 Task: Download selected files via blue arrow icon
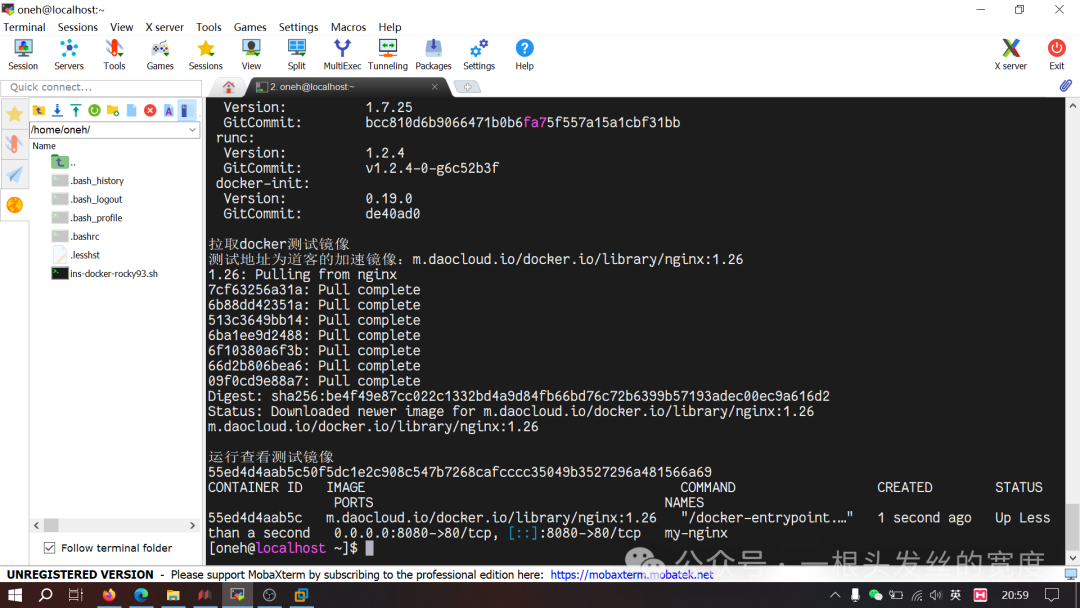57,111
